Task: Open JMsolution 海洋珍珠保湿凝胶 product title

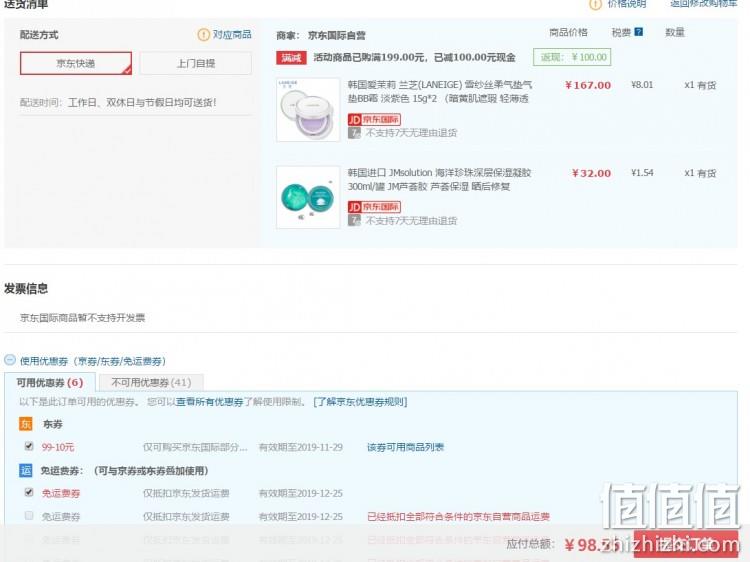Action: (439, 179)
